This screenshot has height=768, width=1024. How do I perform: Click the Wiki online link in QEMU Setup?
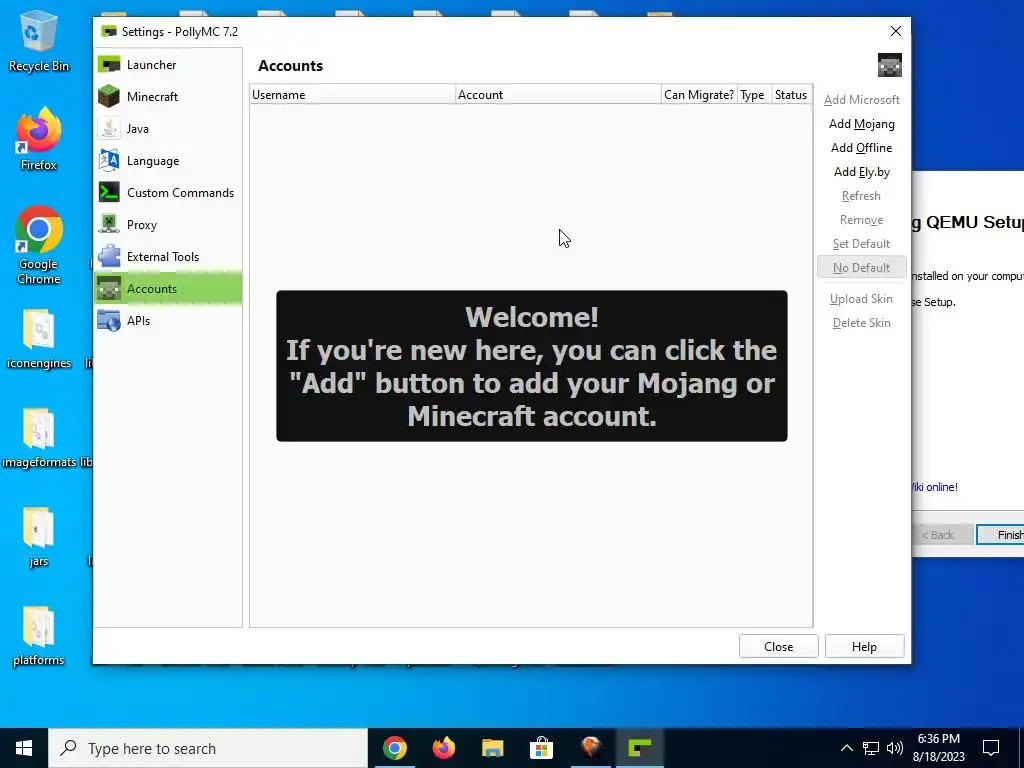tap(935, 487)
